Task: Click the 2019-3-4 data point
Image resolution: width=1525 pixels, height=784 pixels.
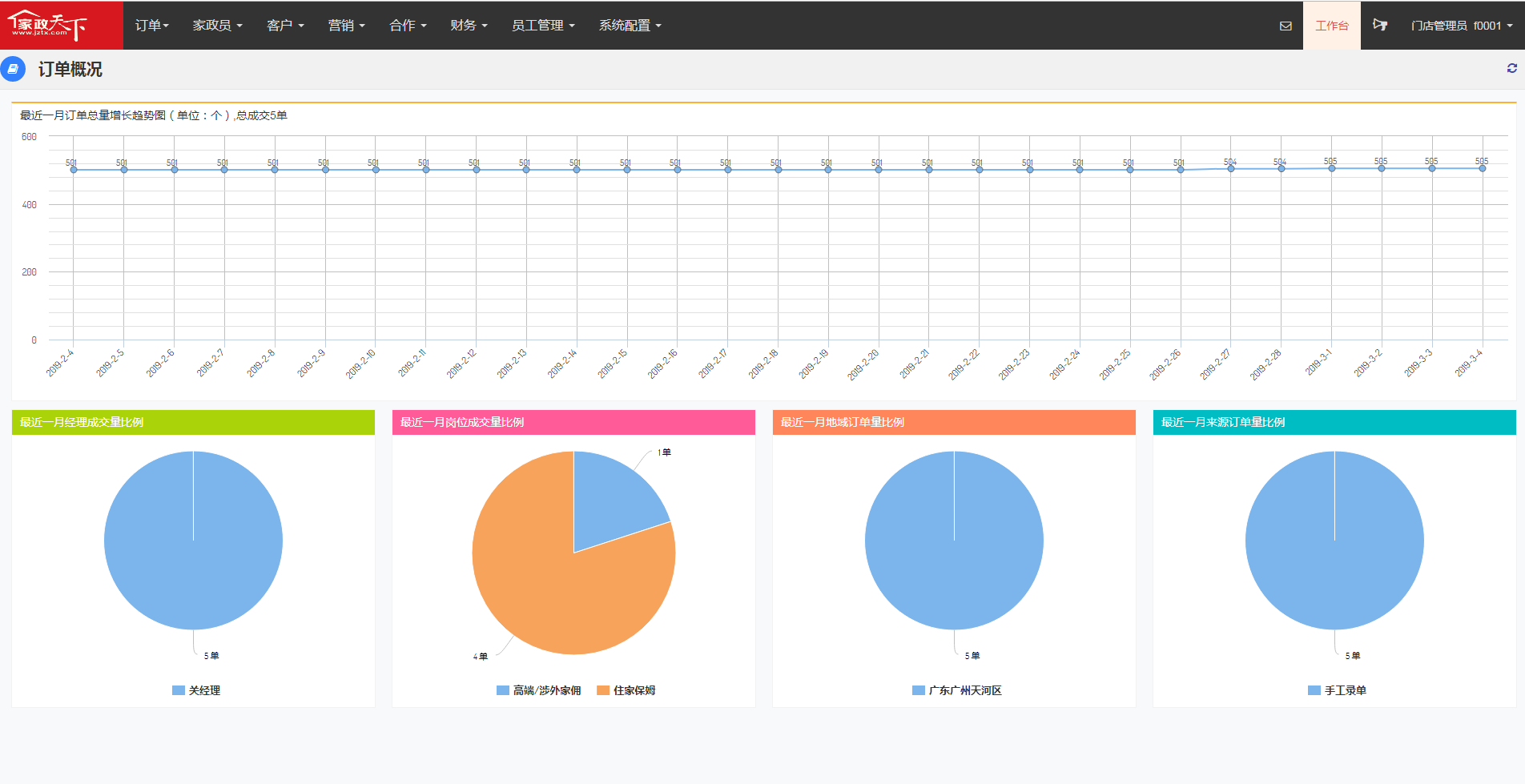Action: 1482,168
